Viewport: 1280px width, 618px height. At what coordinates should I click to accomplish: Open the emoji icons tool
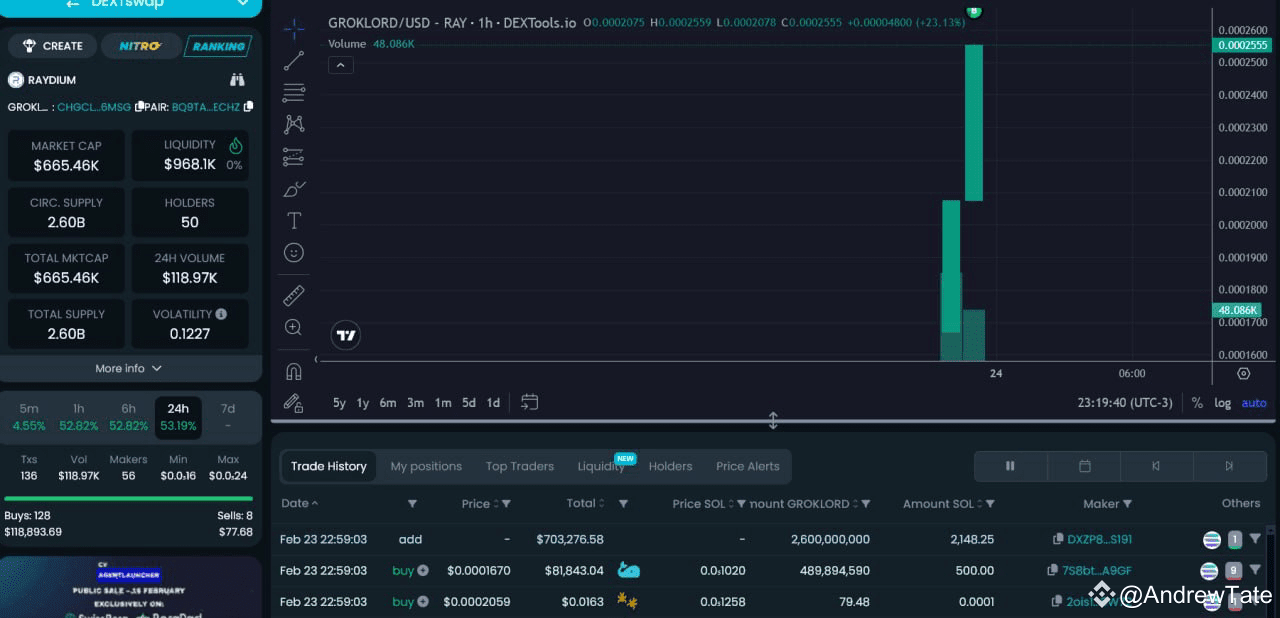(294, 253)
